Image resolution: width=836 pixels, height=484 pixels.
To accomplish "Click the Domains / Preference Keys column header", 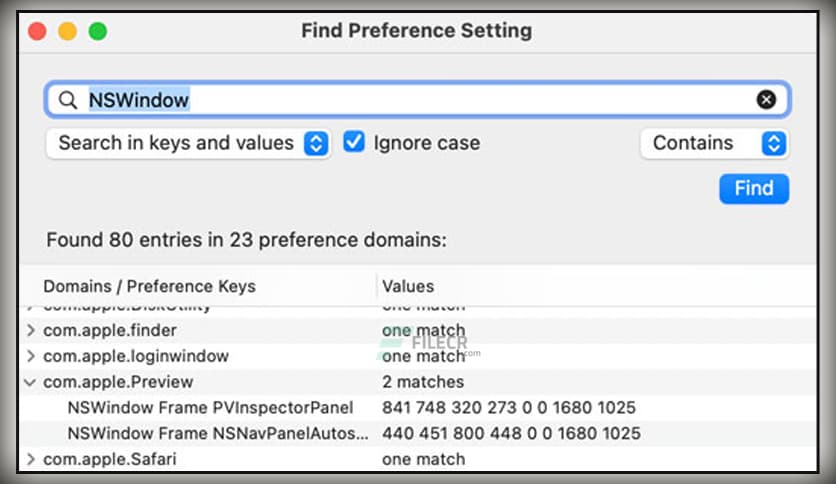I will tap(149, 286).
